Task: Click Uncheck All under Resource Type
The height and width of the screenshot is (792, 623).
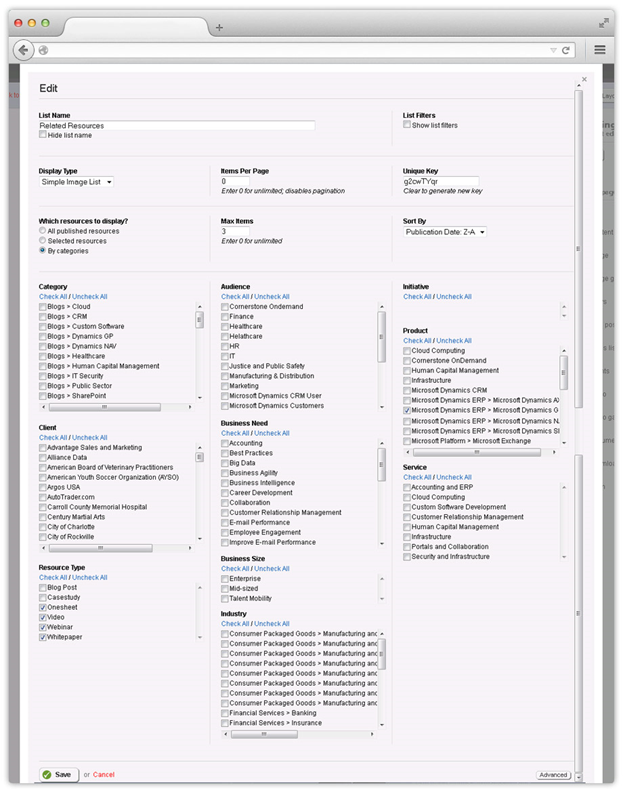Action: tap(89, 577)
